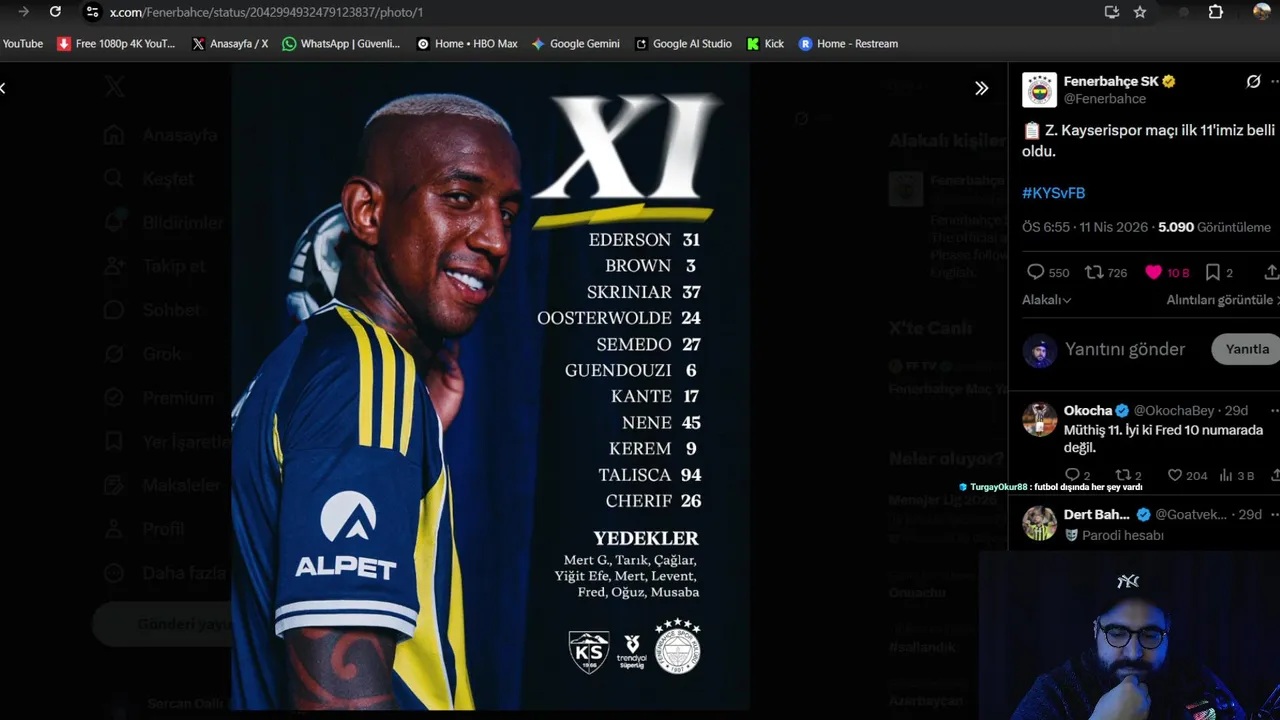
Task: Bookmark this page with the star icon
Action: (1140, 12)
